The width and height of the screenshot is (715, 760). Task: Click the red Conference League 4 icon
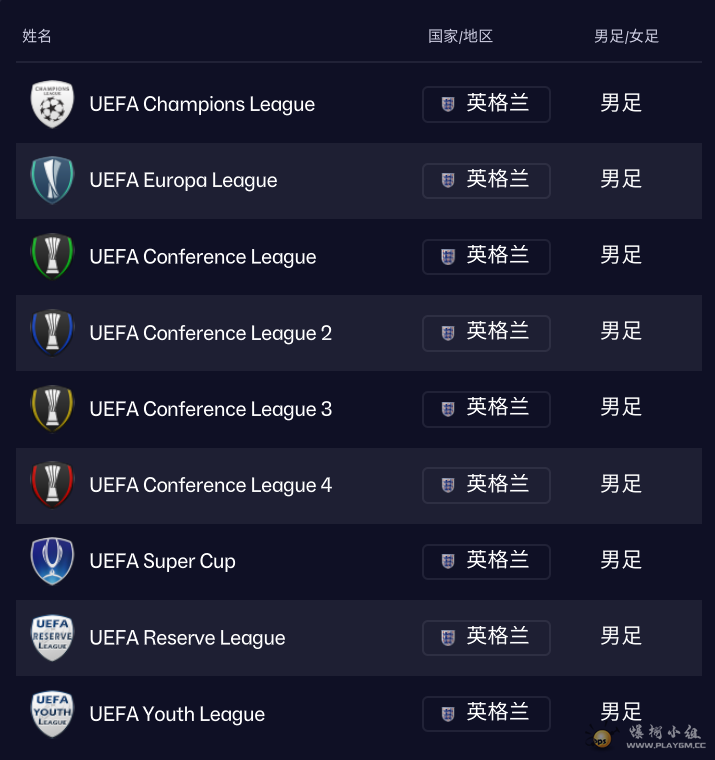pyautogui.click(x=52, y=485)
